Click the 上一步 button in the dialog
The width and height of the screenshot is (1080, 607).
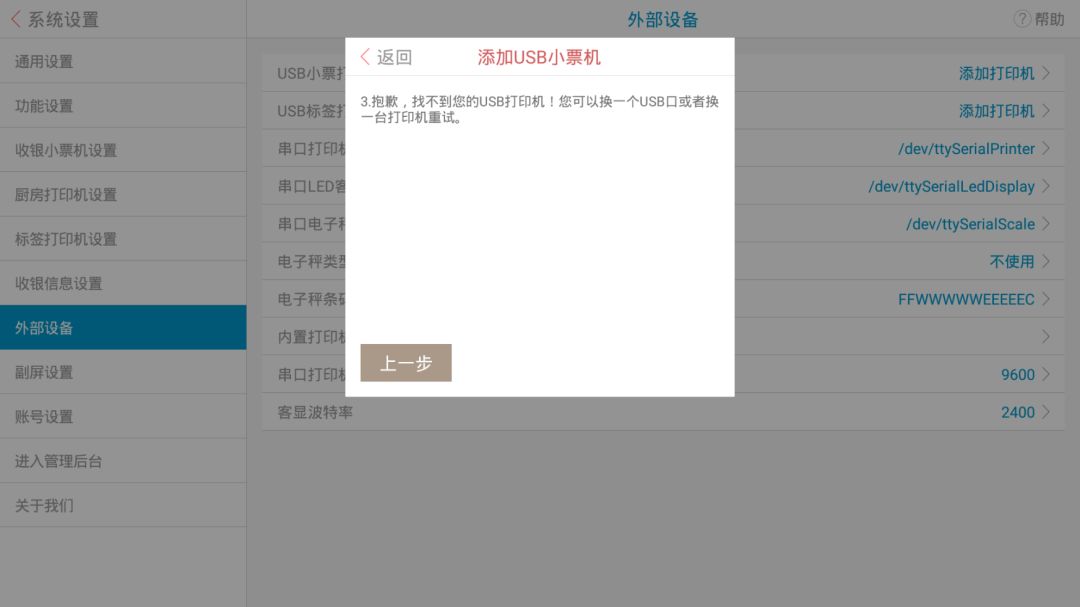pos(405,362)
